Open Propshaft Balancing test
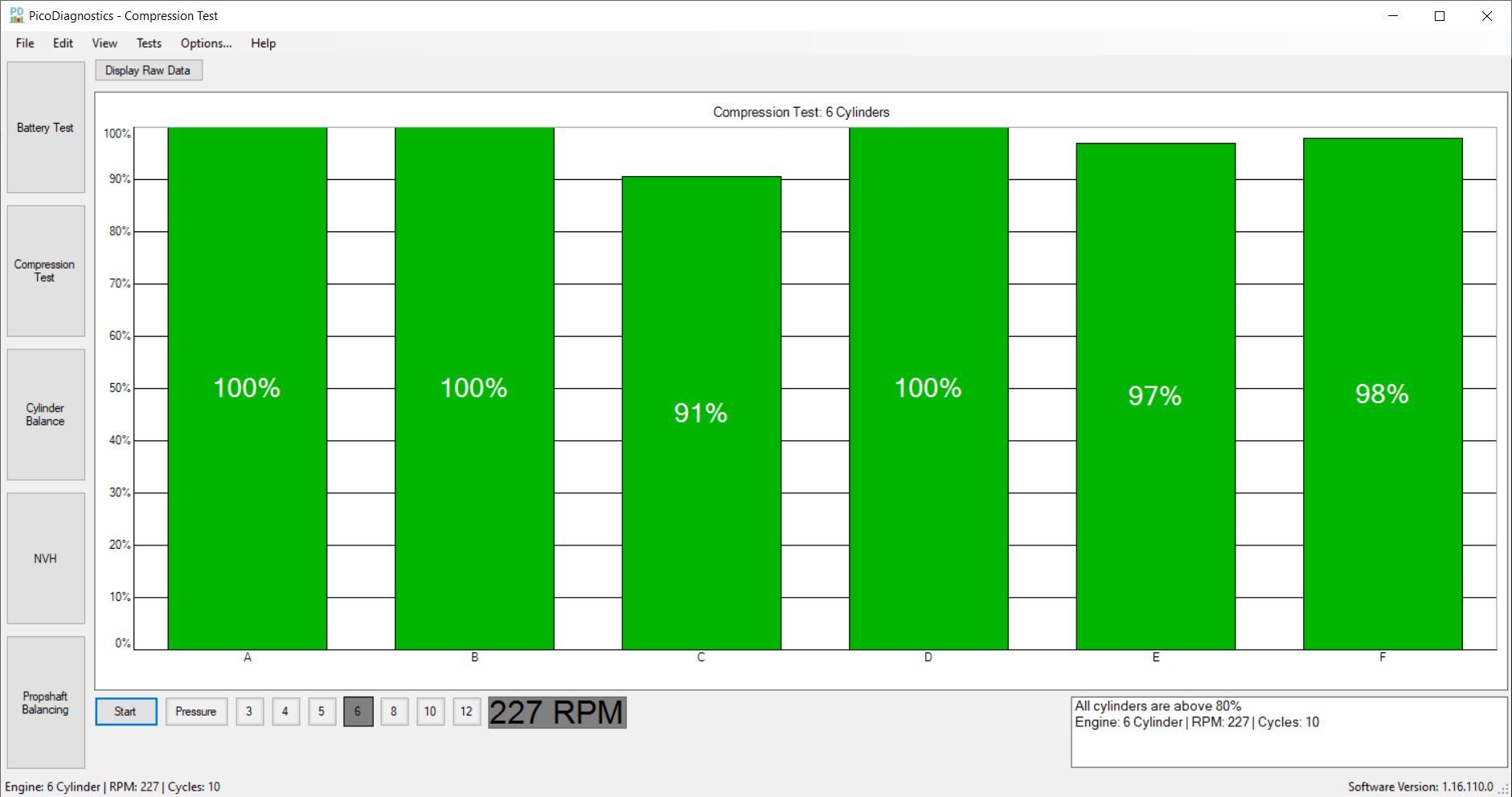 coord(46,703)
